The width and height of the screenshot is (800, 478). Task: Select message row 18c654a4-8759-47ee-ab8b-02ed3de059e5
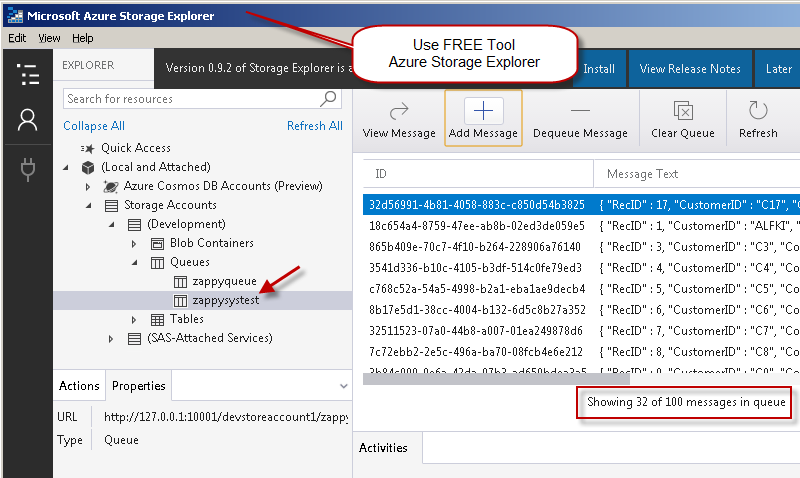click(582, 225)
